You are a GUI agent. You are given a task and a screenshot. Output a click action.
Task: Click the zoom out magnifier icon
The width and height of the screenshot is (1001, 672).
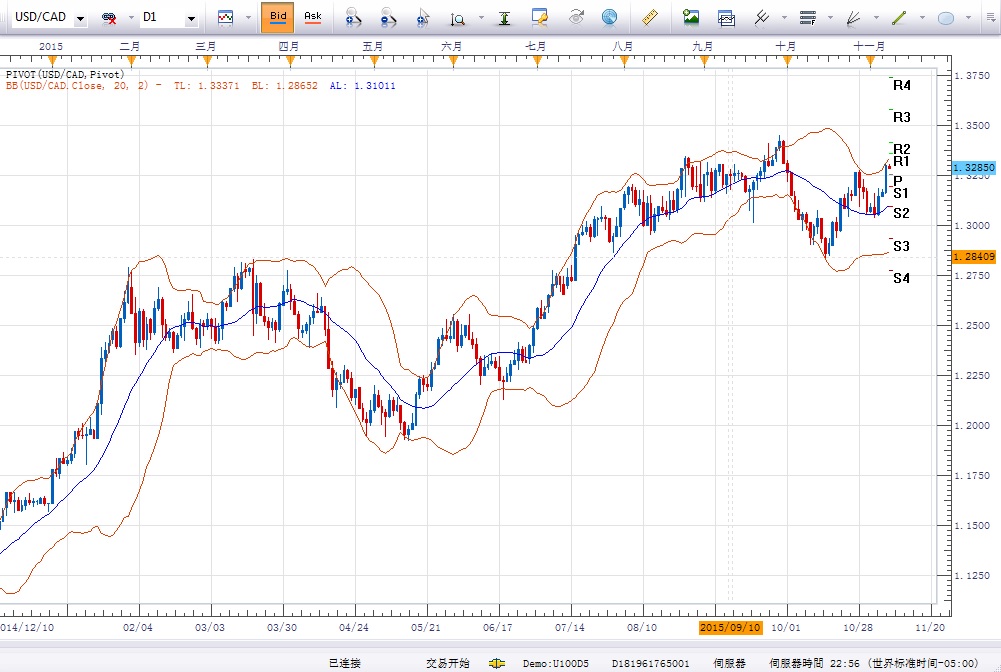(x=388, y=18)
